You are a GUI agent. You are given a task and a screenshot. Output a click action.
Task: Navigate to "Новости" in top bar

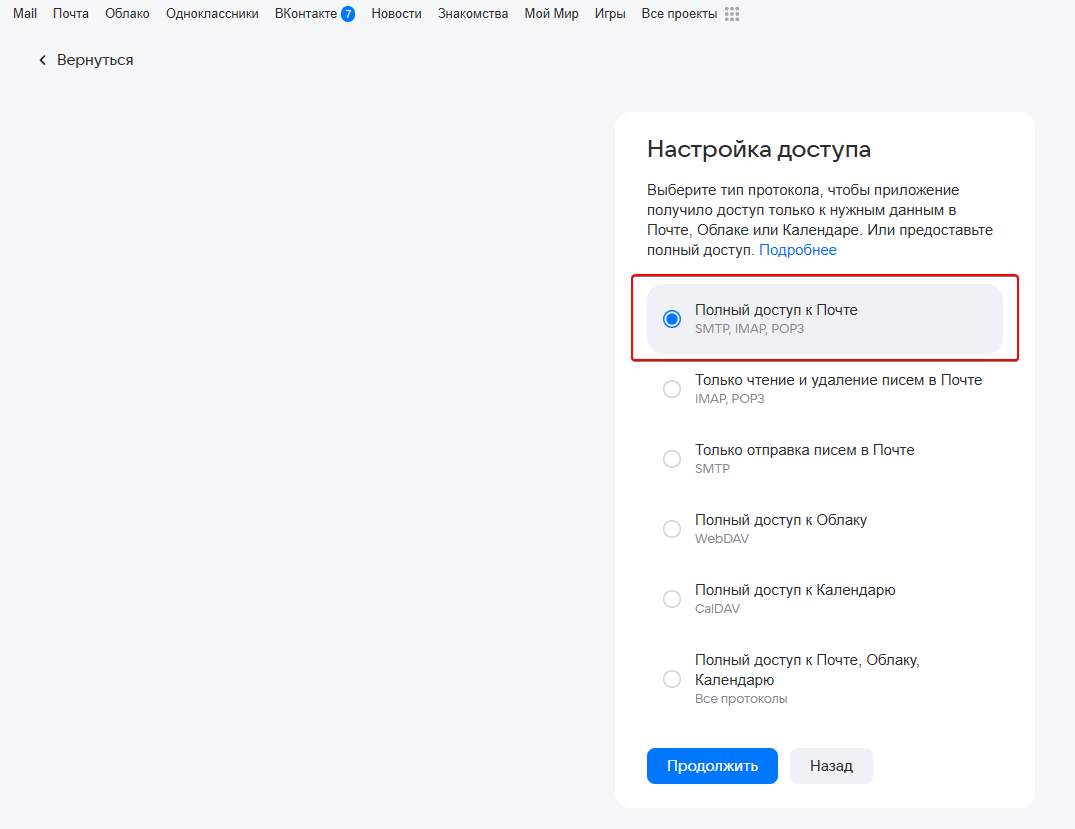396,14
